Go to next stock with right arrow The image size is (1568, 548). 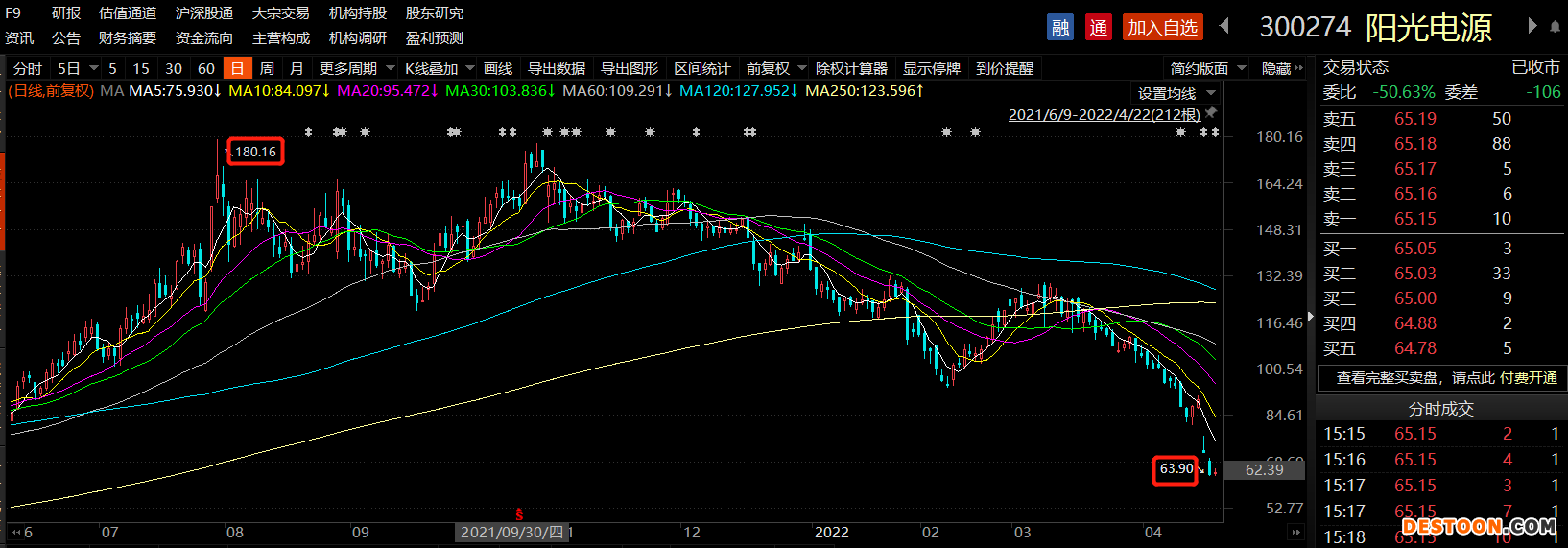coord(1532,26)
